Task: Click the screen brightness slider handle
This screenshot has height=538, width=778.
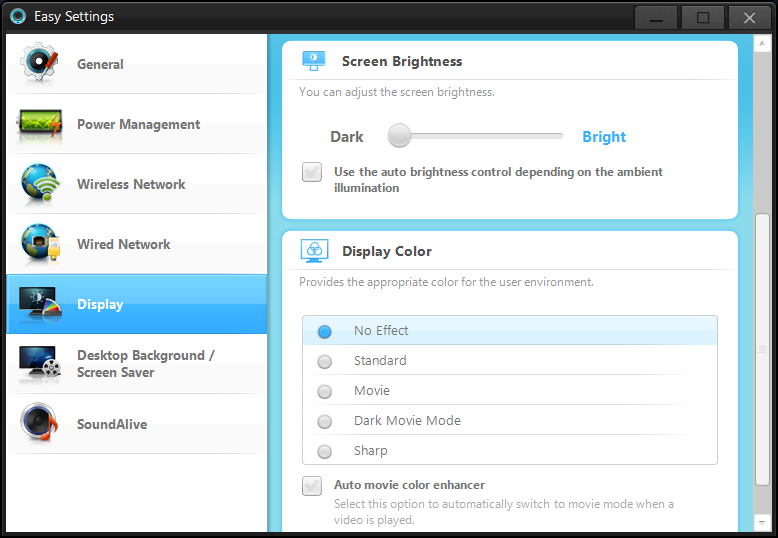Action: (x=400, y=136)
